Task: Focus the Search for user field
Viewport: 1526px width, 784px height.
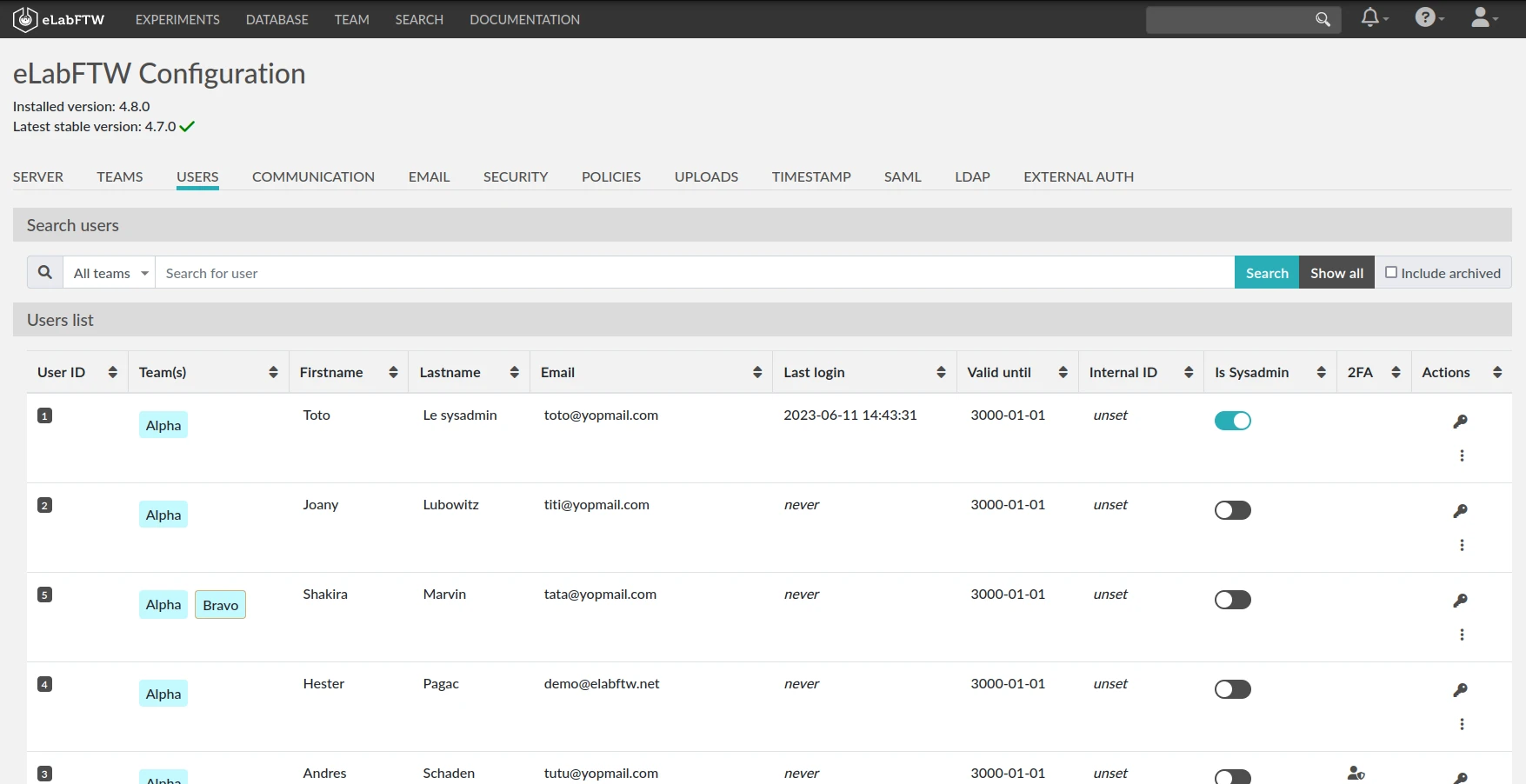Action: [x=695, y=272]
